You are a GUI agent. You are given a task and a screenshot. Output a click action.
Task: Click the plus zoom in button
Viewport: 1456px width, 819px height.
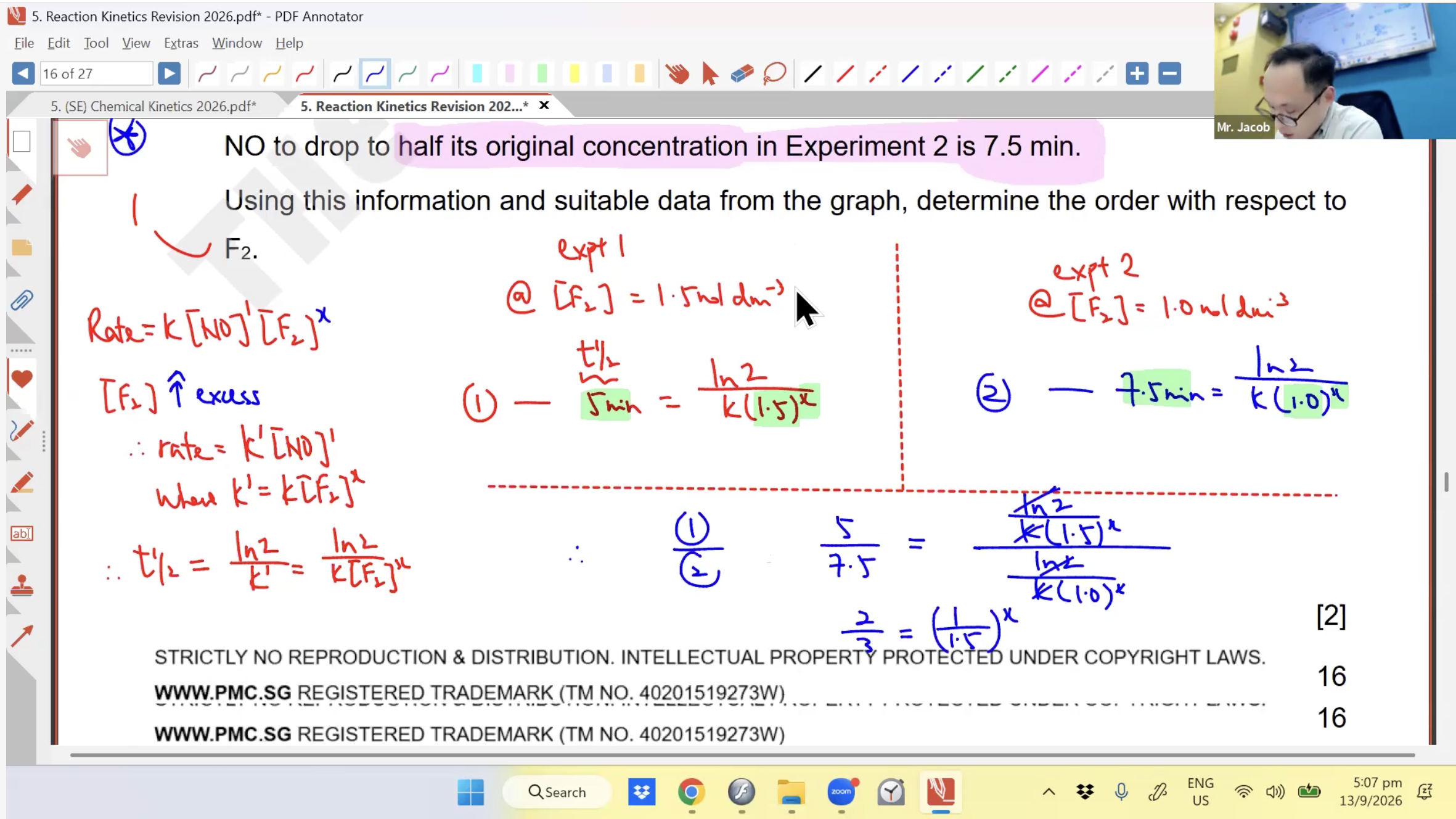[x=1137, y=74]
